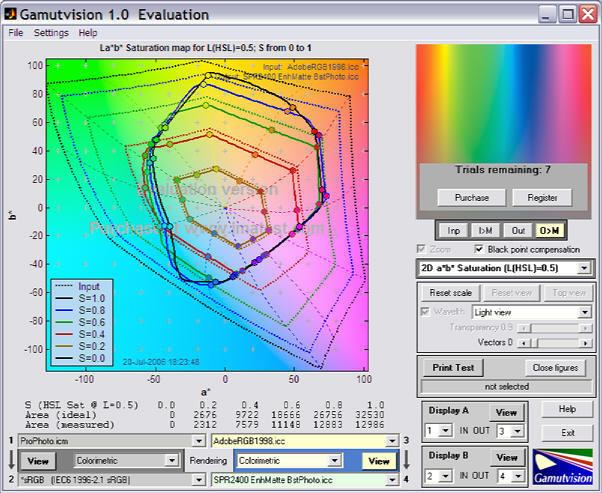Open the sRGB IEC61966-2.1 profile dropdown
This screenshot has height=493, width=602.
click(x=111, y=480)
